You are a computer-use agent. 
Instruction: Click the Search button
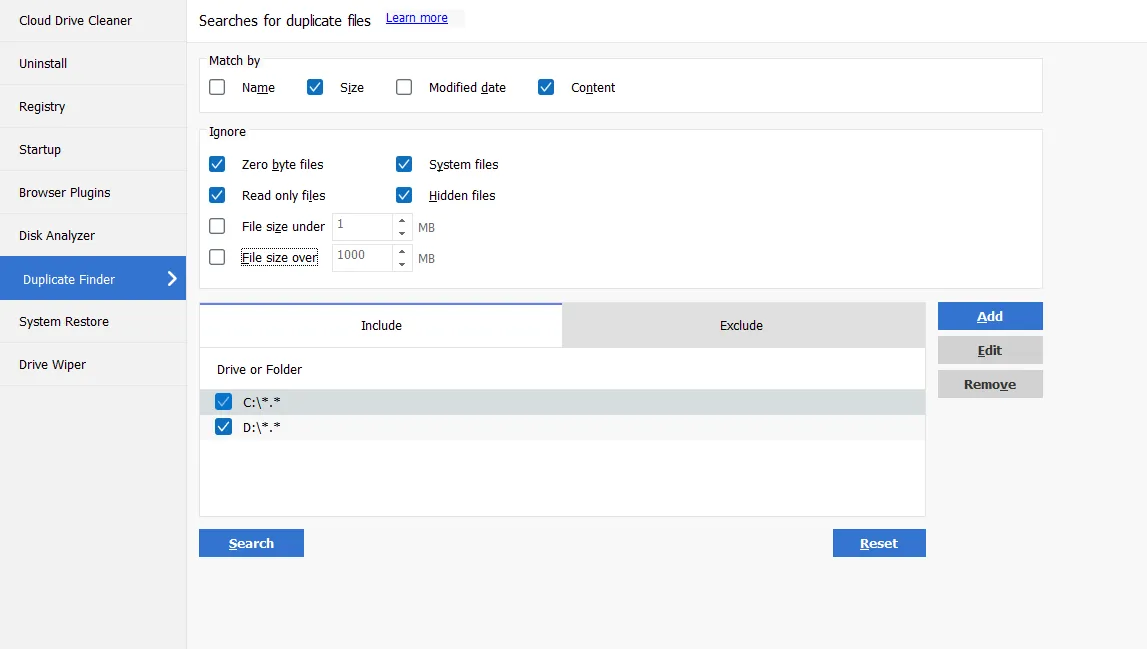pos(251,543)
